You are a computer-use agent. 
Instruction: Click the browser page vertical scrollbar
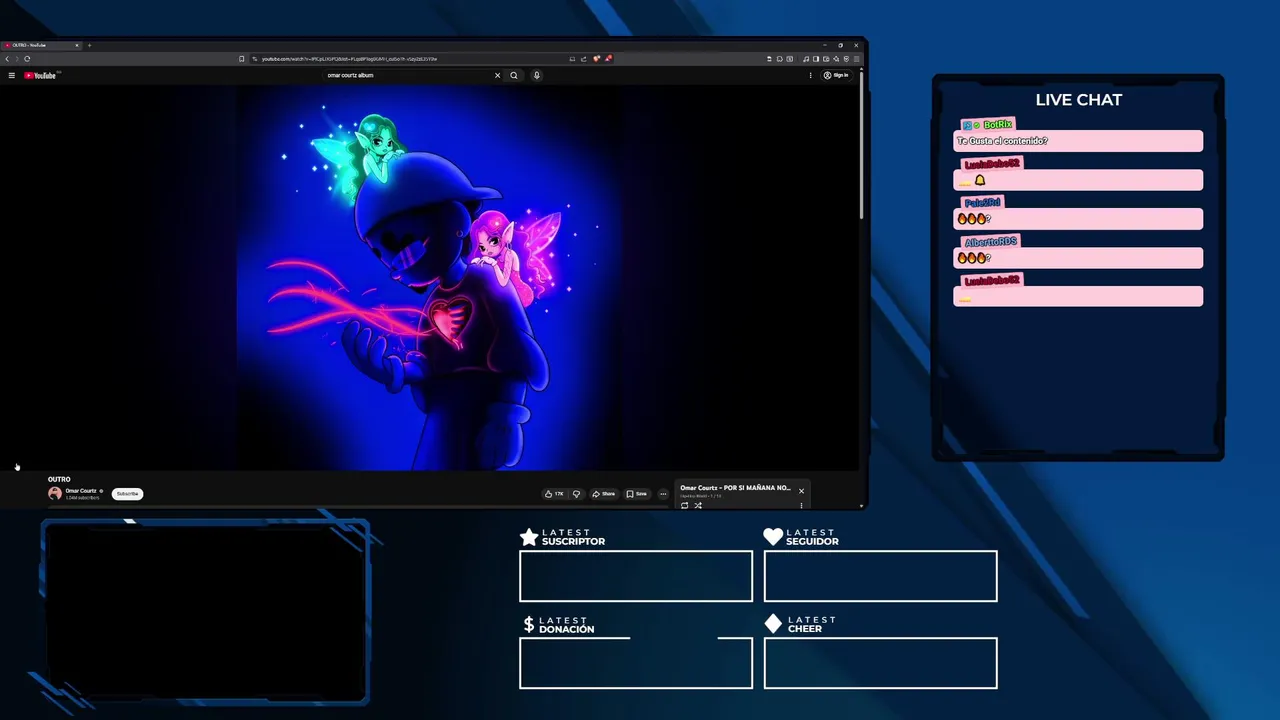pos(861,145)
